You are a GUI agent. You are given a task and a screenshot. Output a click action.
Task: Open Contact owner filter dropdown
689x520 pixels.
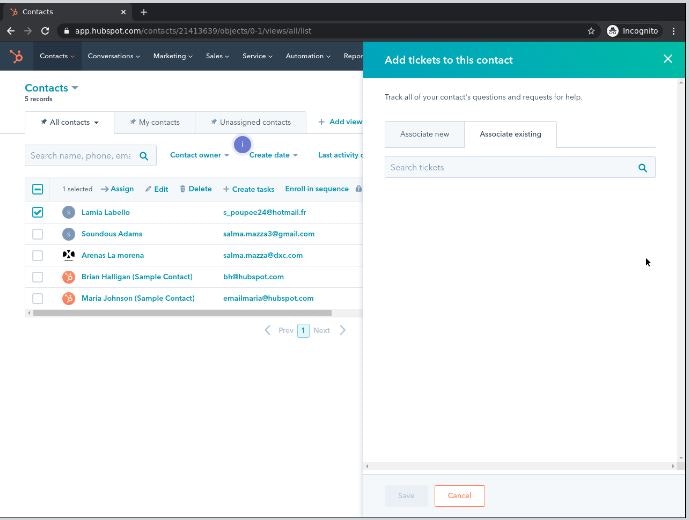click(199, 155)
